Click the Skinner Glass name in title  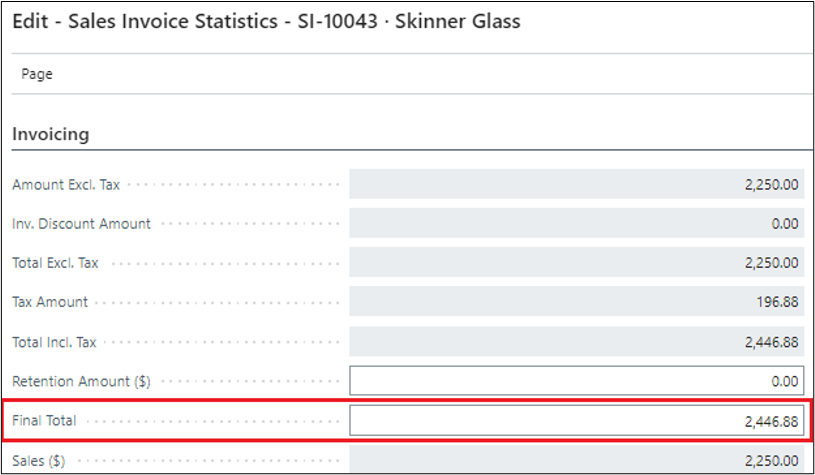460,21
